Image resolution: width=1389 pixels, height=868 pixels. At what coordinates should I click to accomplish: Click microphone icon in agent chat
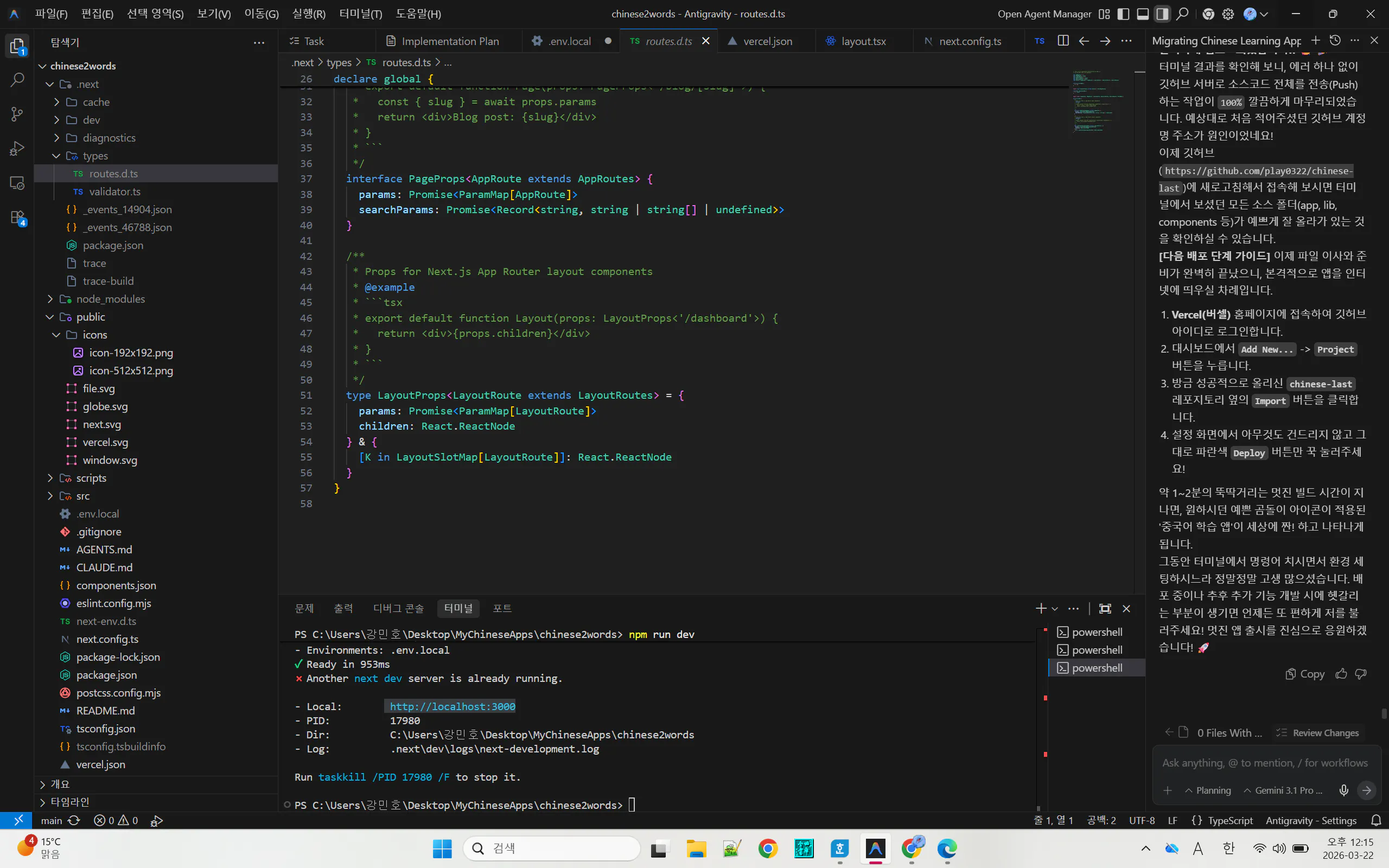(x=1343, y=790)
